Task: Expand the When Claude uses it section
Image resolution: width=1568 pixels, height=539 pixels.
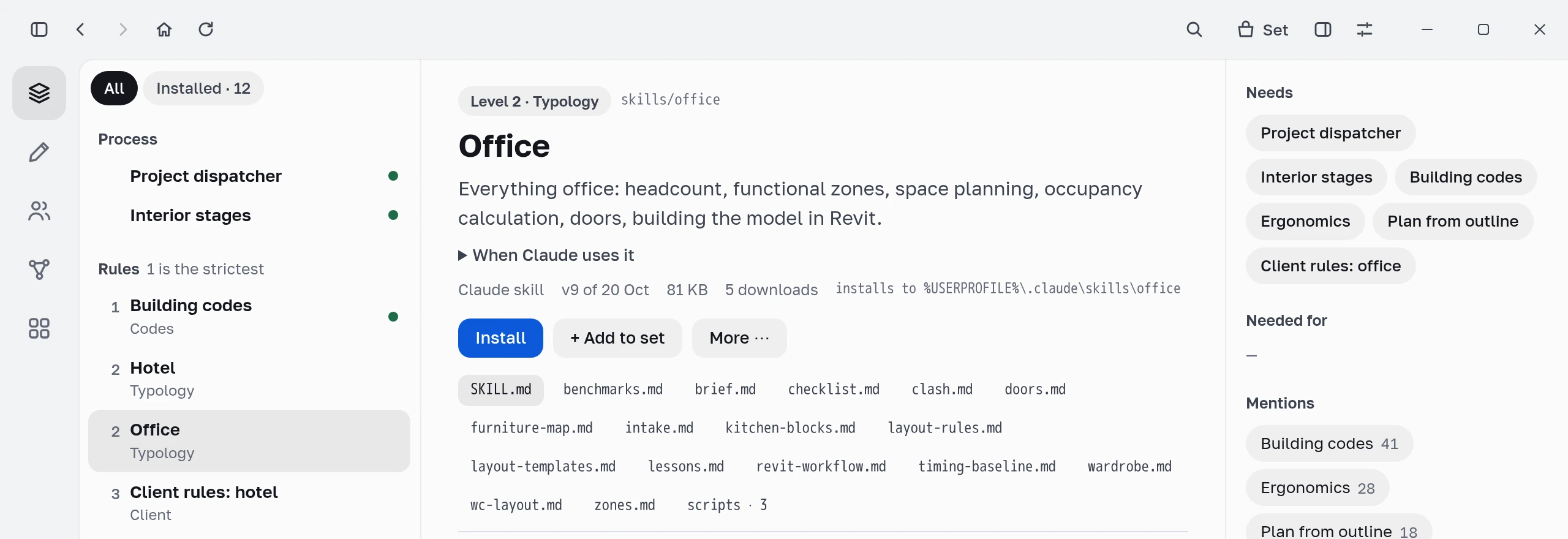Action: (x=546, y=255)
